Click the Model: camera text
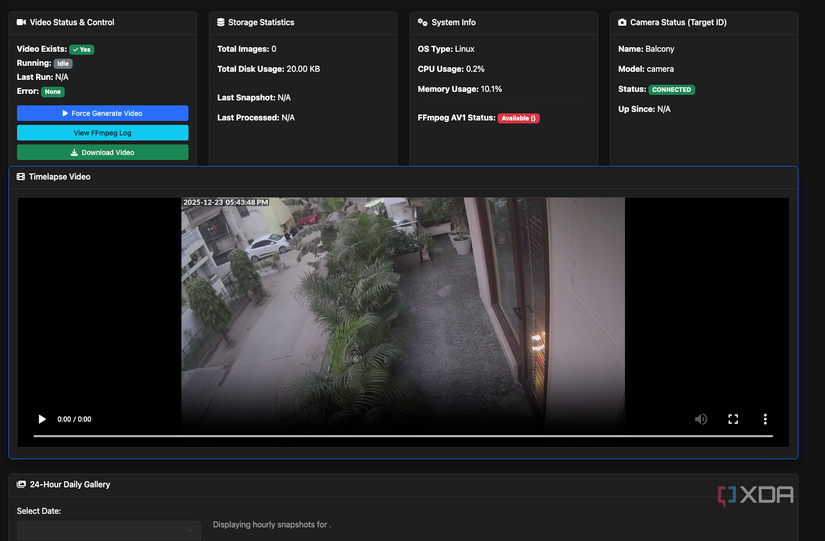Image resolution: width=825 pixels, height=541 pixels. (646, 69)
